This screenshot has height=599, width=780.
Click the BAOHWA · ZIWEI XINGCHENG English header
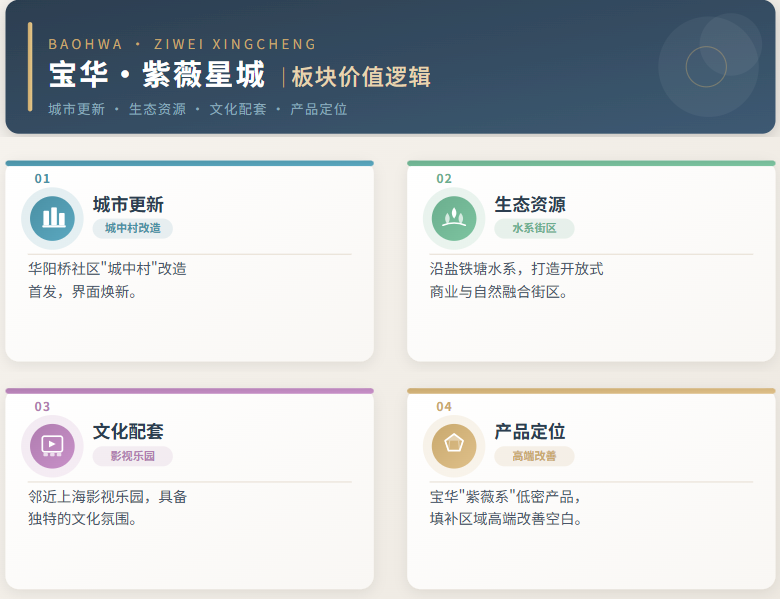182,44
